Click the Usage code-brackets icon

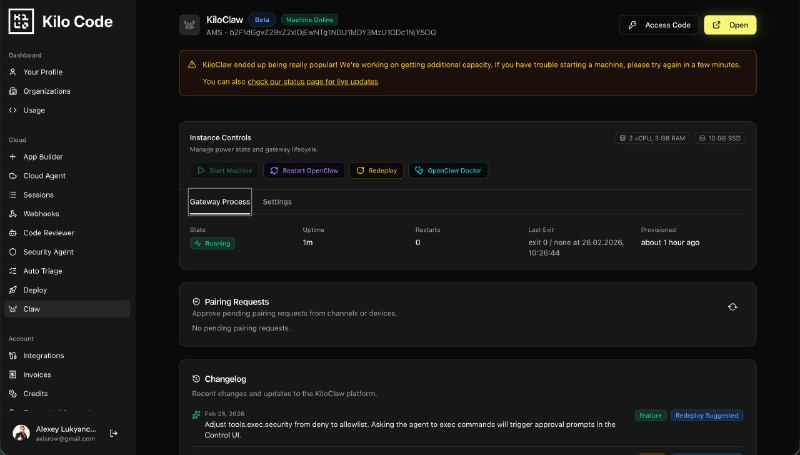[13, 110]
